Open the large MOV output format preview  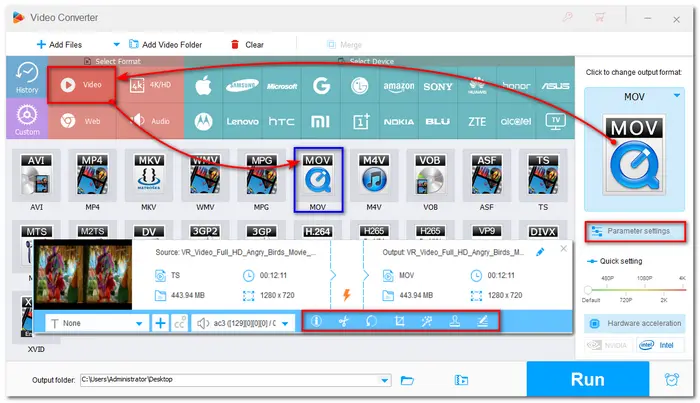(634, 154)
